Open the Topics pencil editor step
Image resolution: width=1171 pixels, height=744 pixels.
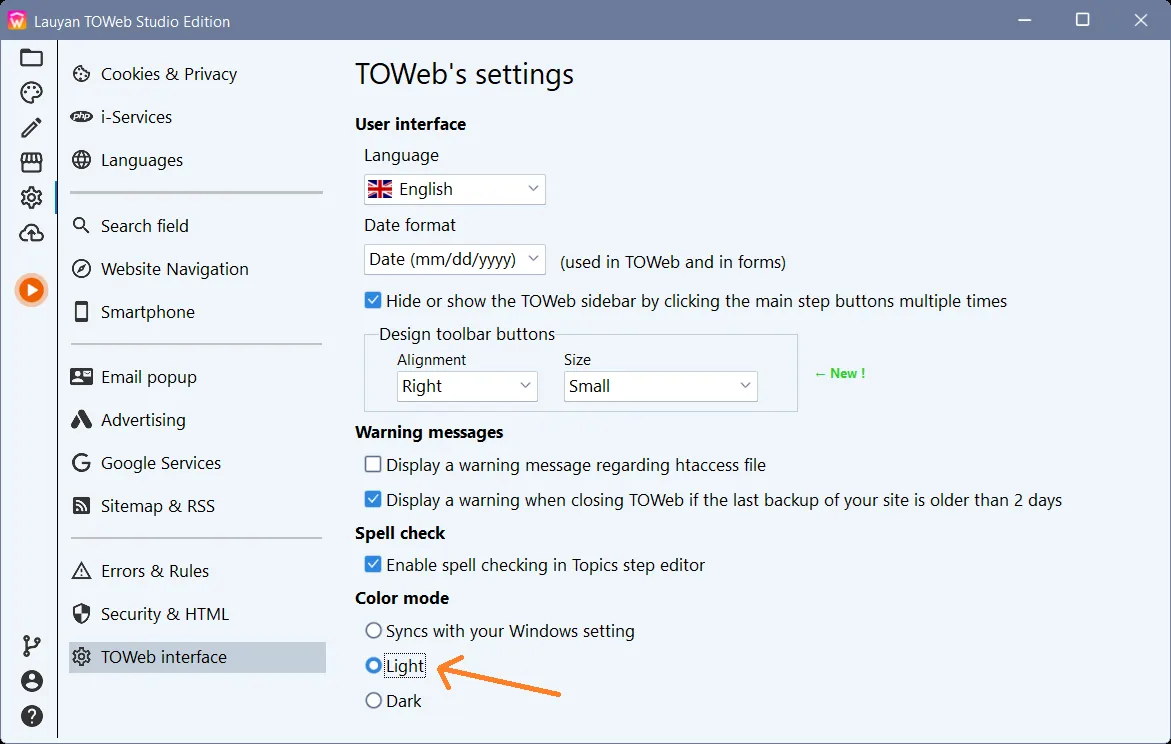click(x=31, y=128)
